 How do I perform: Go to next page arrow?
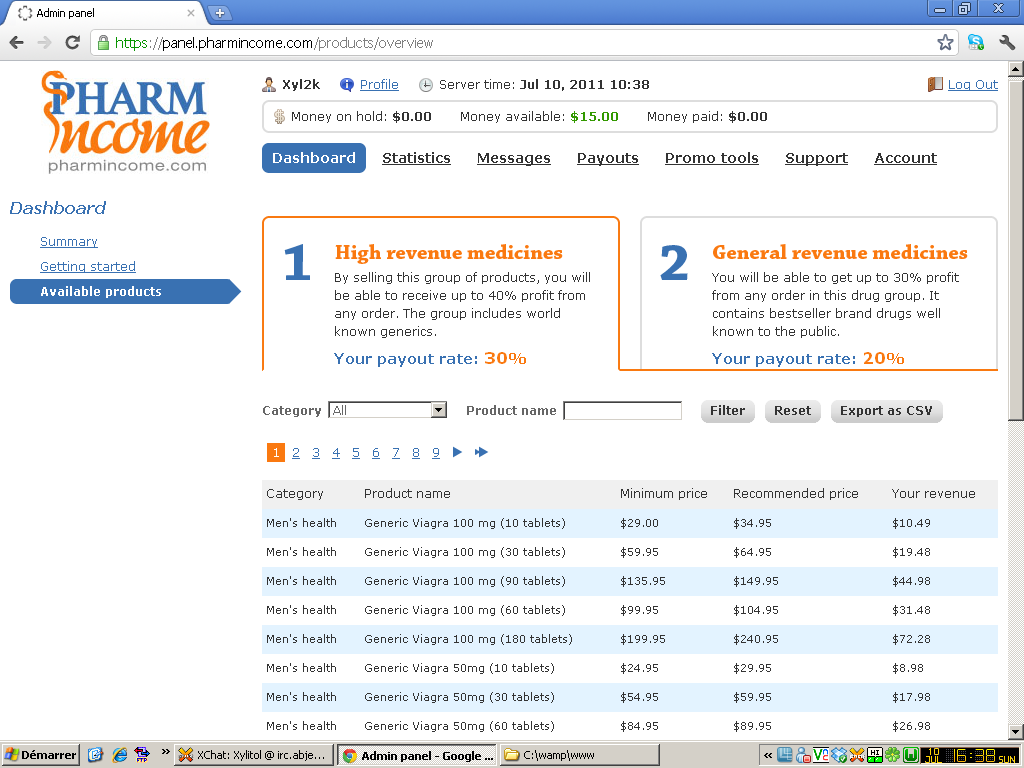[457, 452]
